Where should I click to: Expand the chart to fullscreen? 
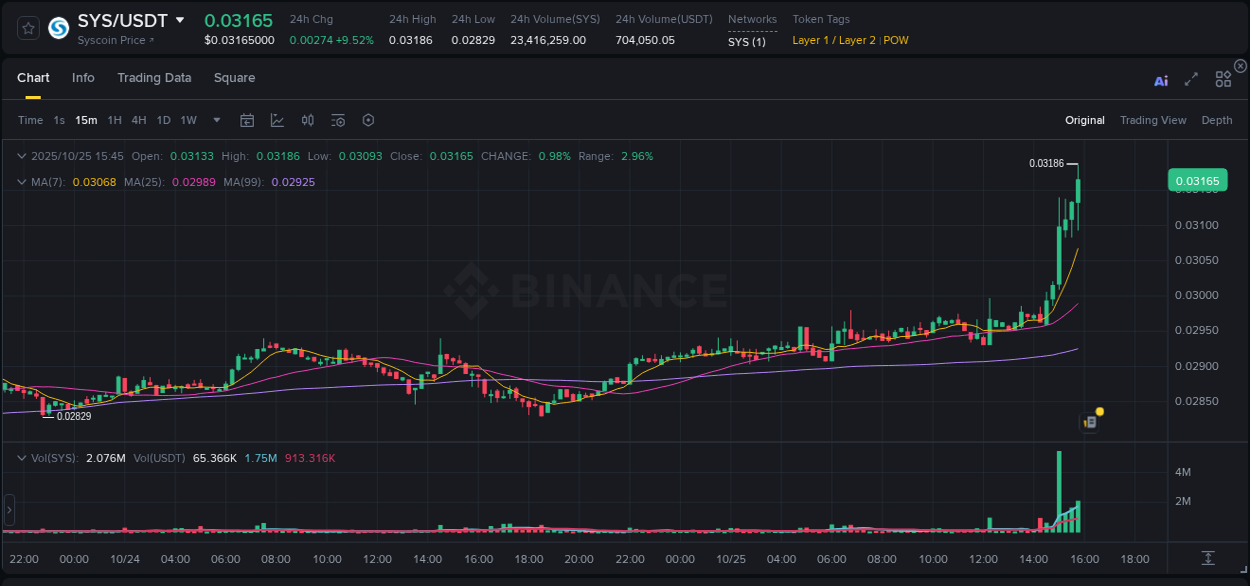[1191, 80]
